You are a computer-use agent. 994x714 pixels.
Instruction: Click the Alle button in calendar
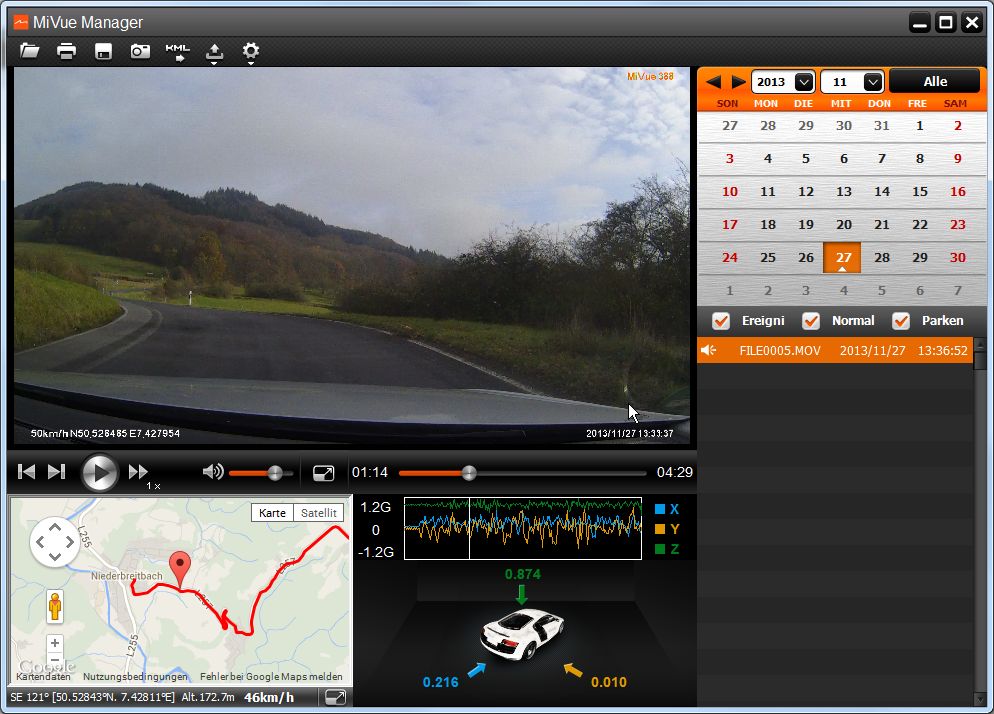coord(935,82)
